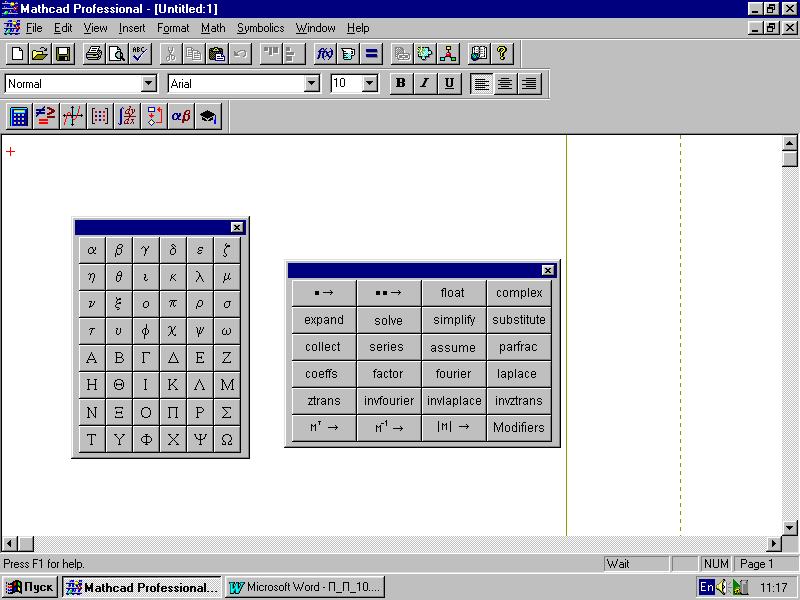
Task: Click the New document icon
Action: point(17,54)
